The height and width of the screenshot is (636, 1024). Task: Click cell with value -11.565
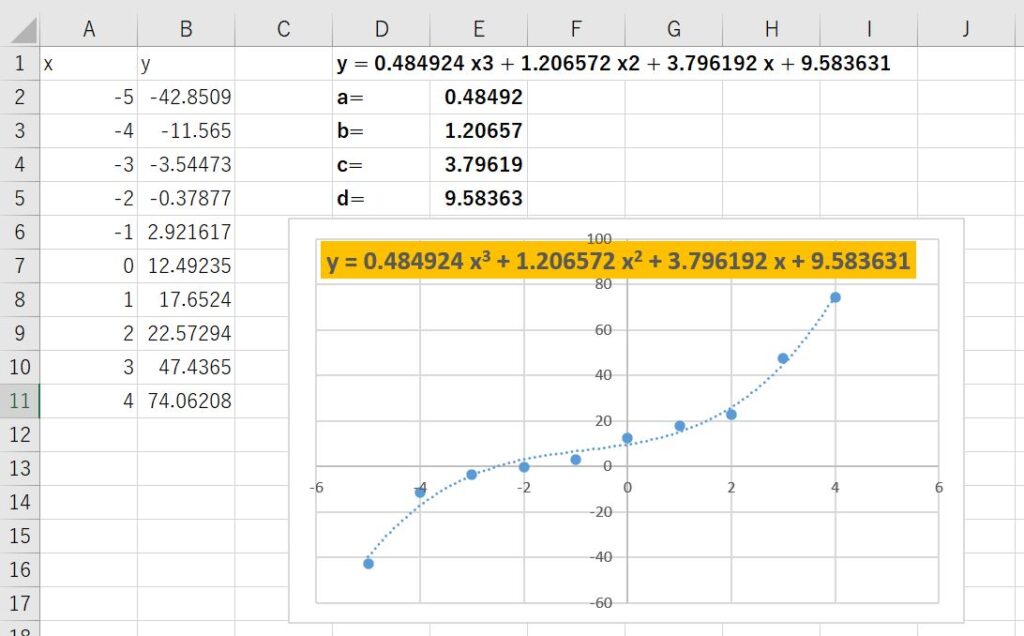point(186,131)
